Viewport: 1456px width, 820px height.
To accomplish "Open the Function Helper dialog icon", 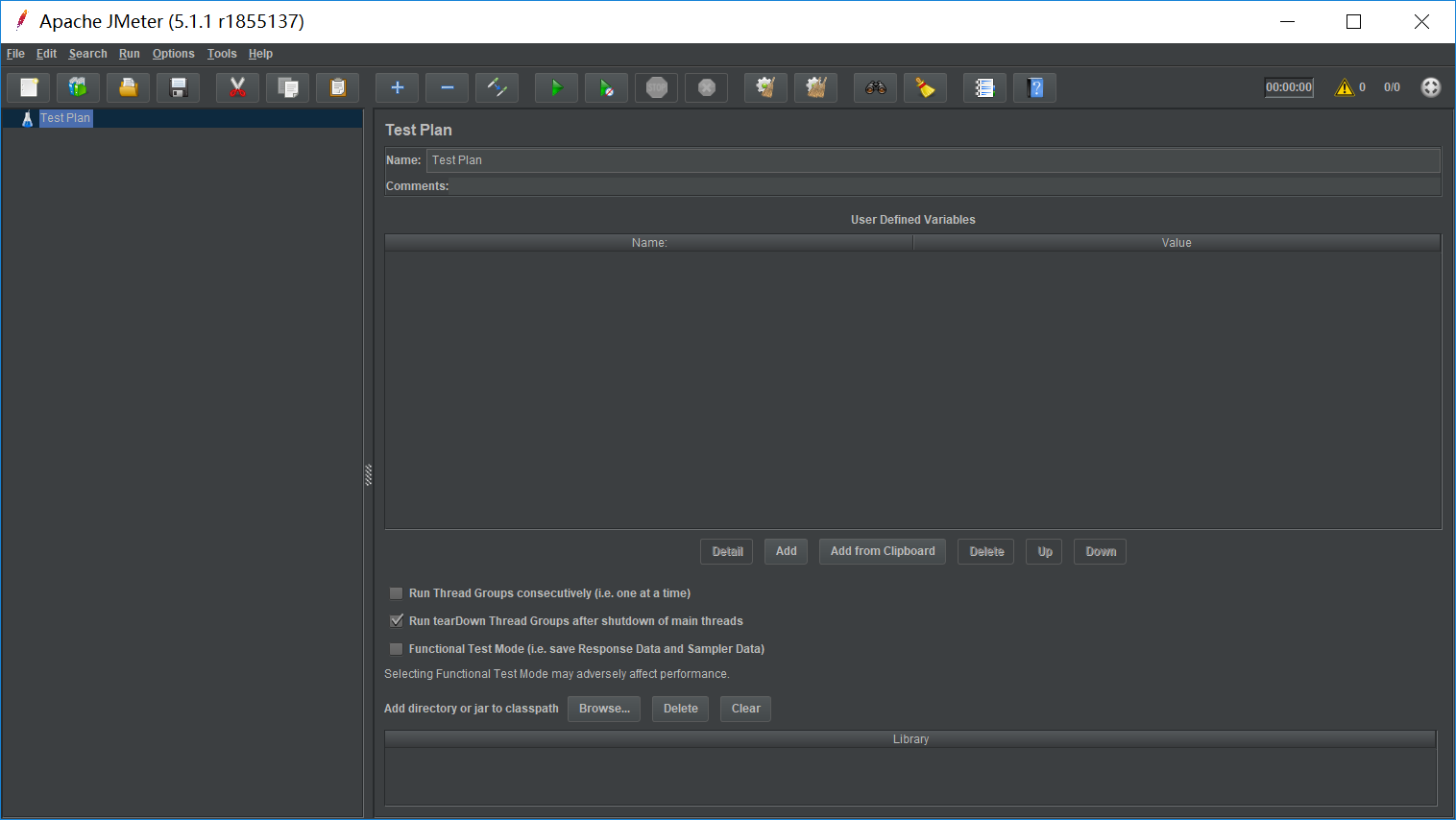I will pos(985,87).
